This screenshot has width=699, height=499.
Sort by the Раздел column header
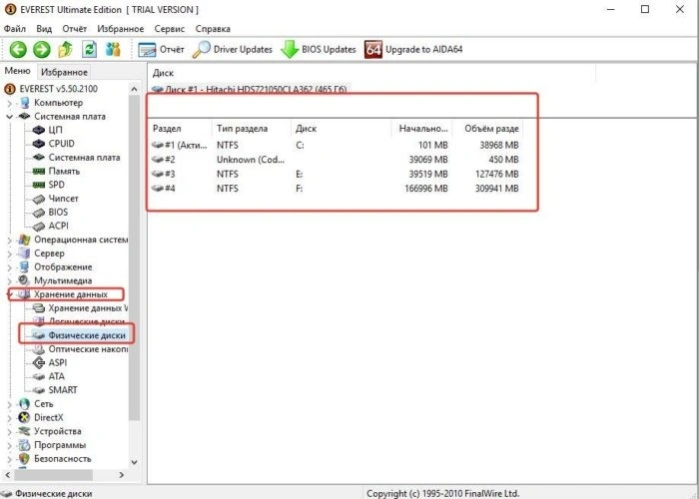[x=167, y=129]
